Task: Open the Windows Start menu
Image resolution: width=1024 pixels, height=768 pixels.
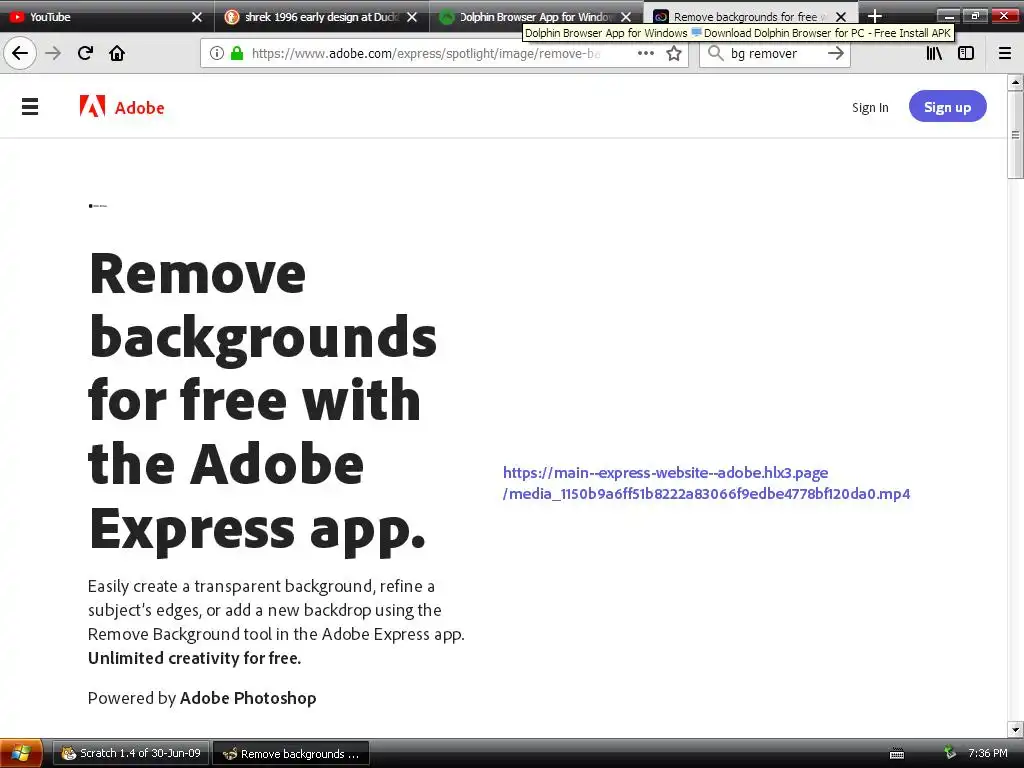Action: click(x=21, y=753)
